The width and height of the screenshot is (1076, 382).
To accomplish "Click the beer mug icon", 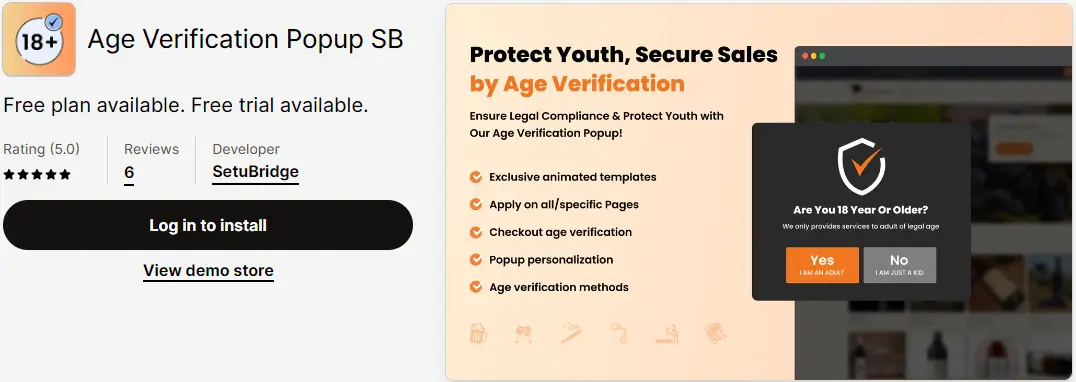I will (478, 334).
